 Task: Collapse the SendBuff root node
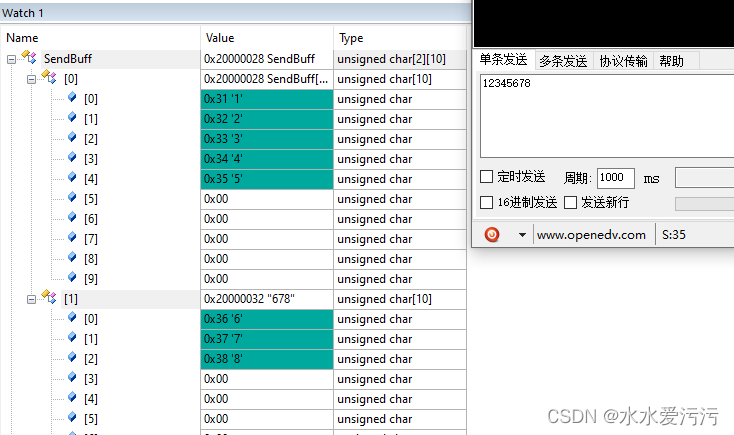pyautogui.click(x=11, y=59)
